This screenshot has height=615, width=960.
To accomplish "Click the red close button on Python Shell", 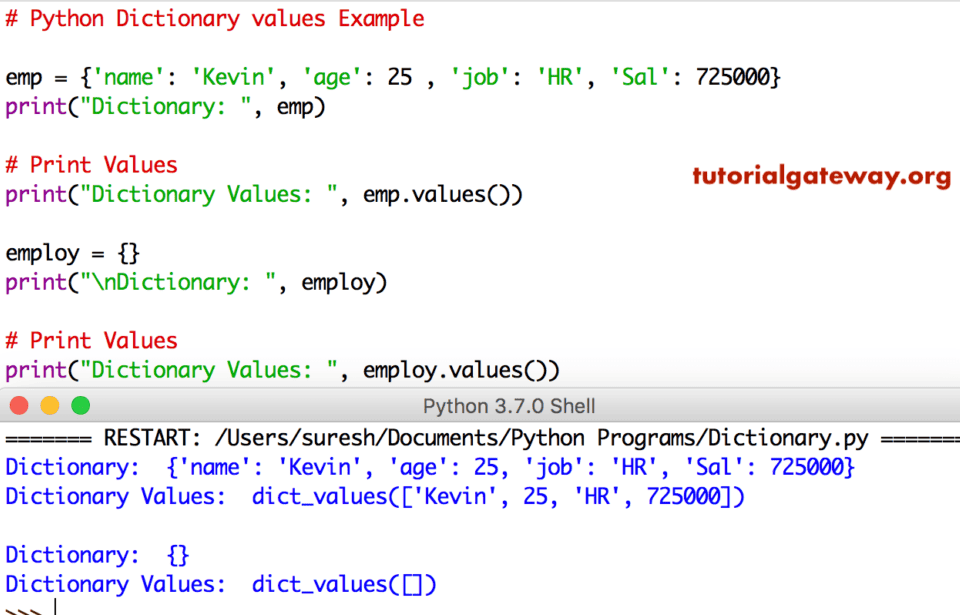I will click(18, 406).
